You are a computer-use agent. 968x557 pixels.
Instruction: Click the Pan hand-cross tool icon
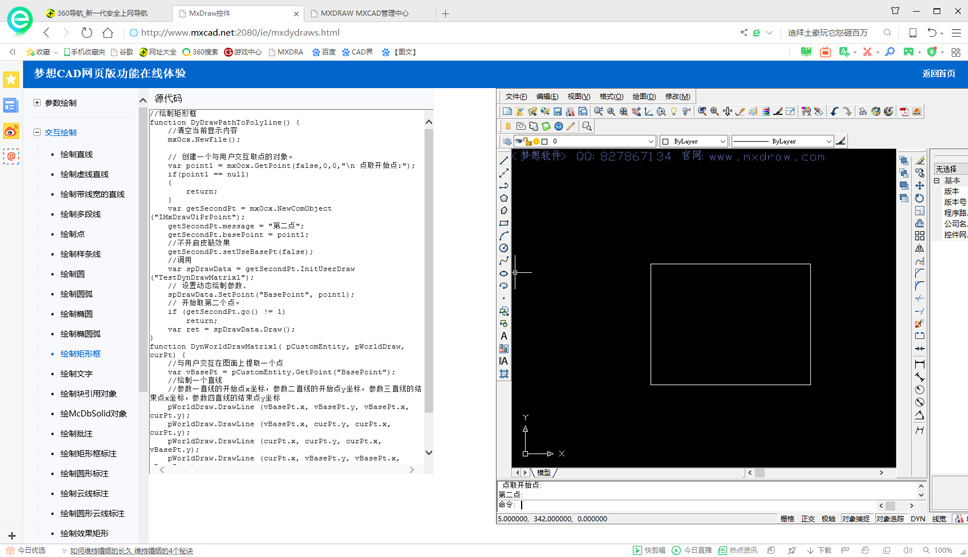(x=727, y=112)
